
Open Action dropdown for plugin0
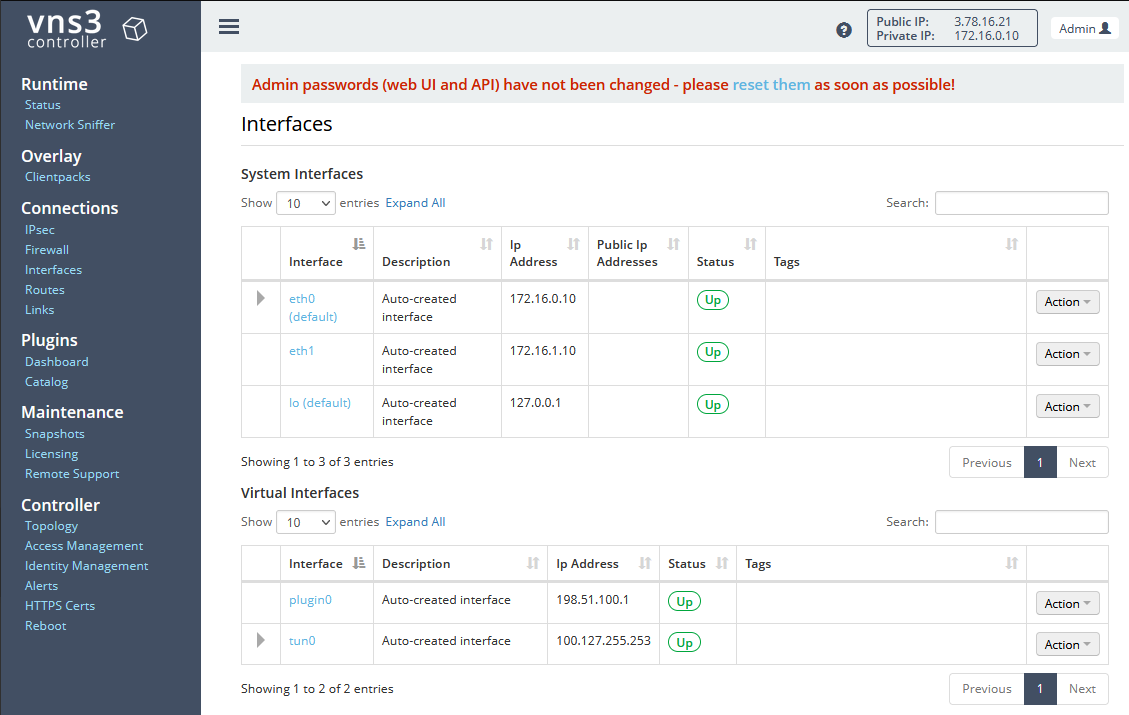point(1067,604)
